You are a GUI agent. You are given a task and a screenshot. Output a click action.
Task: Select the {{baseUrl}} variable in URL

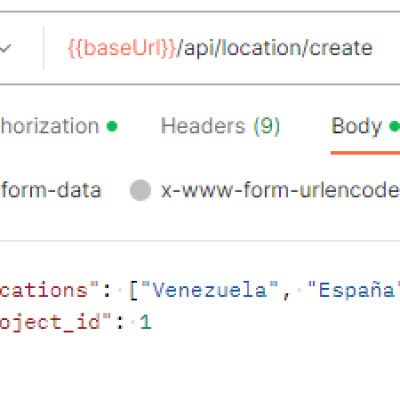(122, 48)
